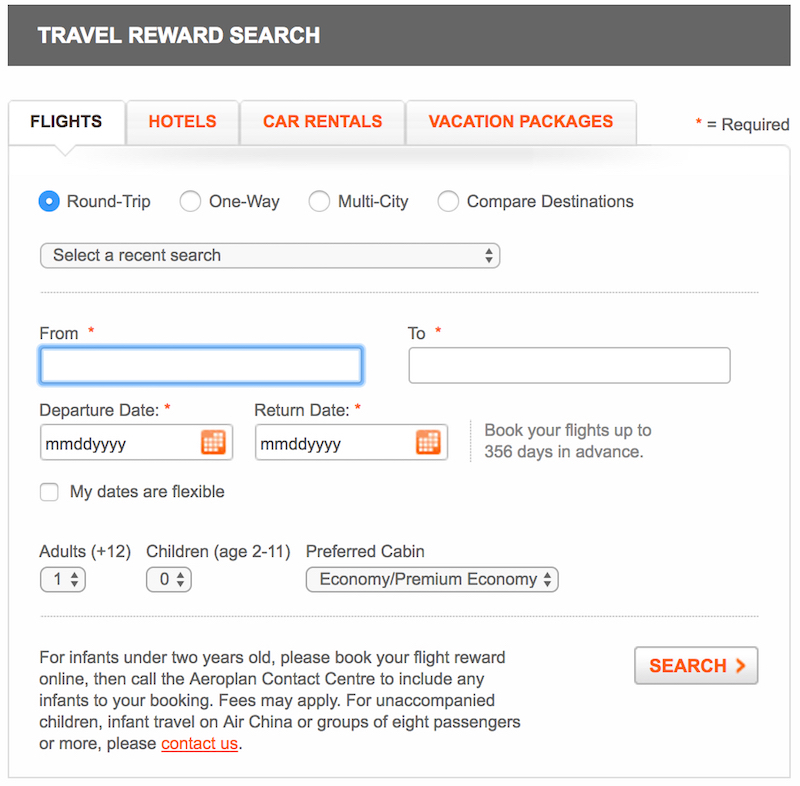Expand the Preferred Cabin dropdown
The image size is (800, 786).
[432, 579]
